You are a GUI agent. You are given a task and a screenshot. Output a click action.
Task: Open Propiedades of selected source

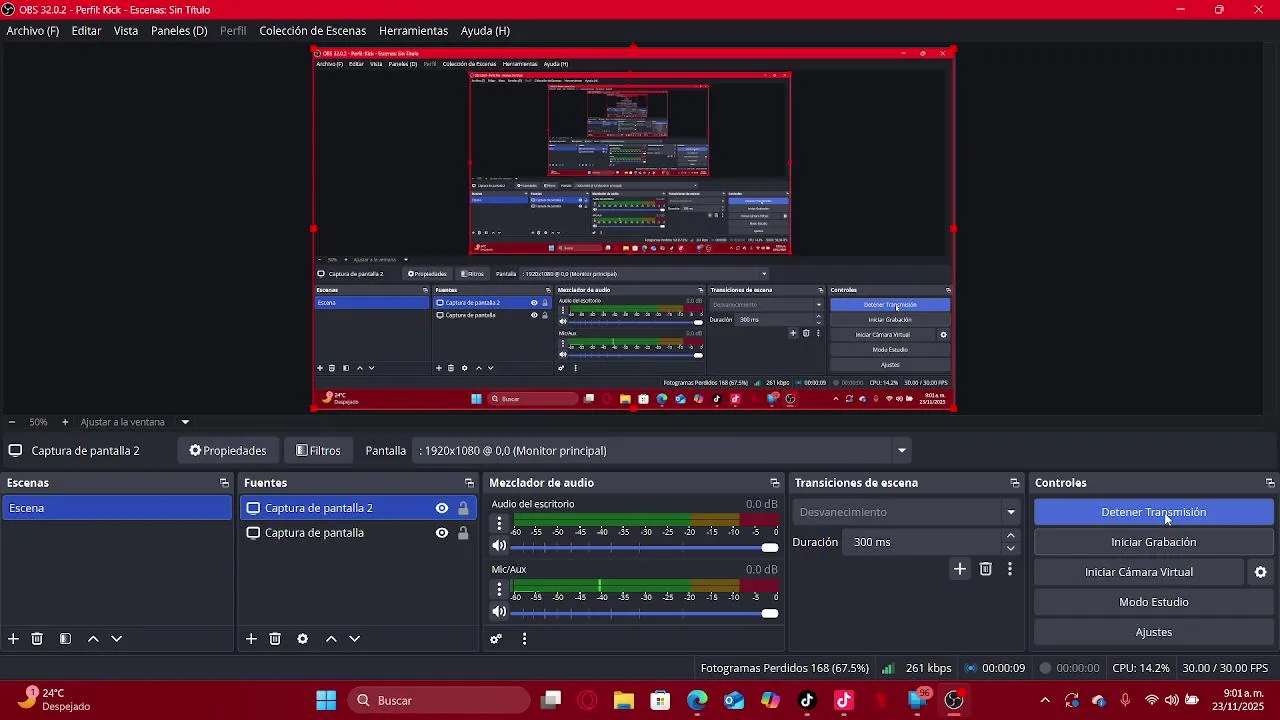pos(228,451)
